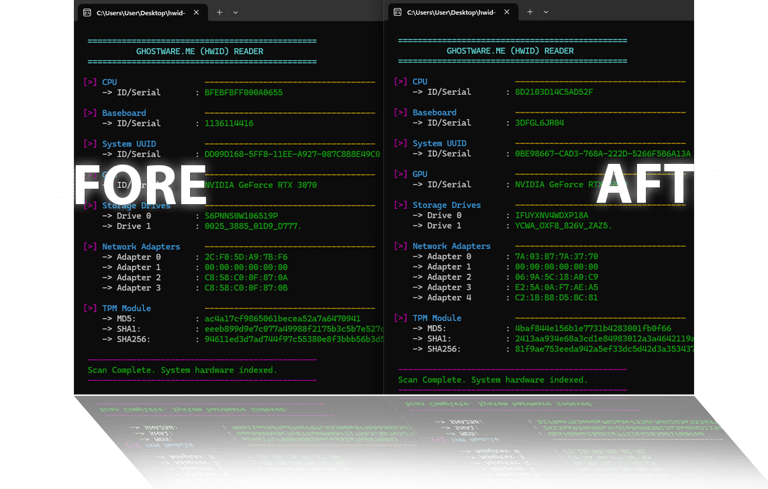Click Drive 1 value YCWA_OXF8_826V_ZAZ5.
This screenshot has height=489, width=768.
coord(563,225)
